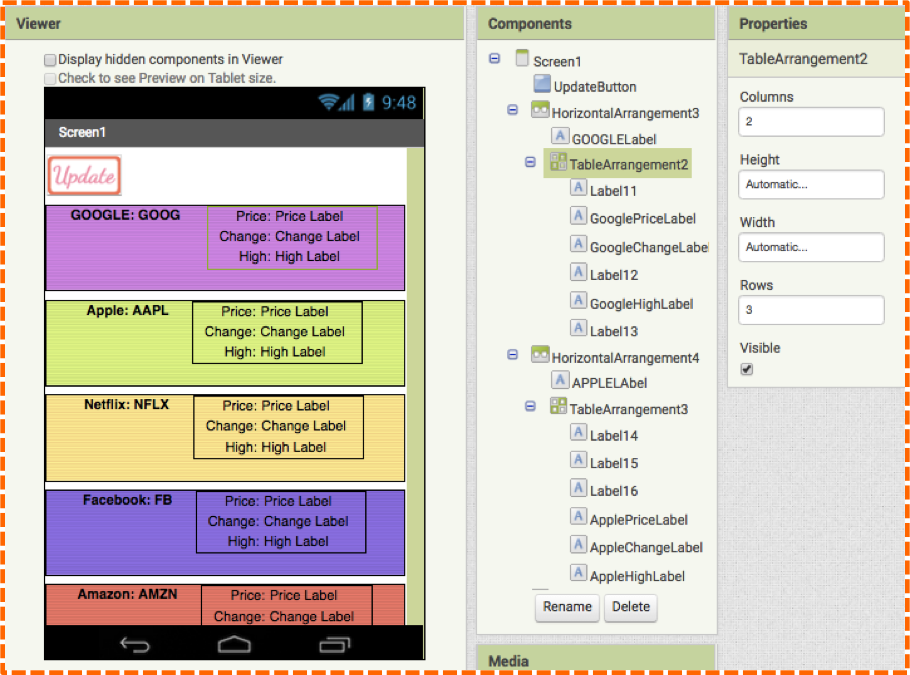Viewport: 910px width, 675px height.
Task: Click "Change: Change Label" in the Facebook section
Action: (279, 522)
